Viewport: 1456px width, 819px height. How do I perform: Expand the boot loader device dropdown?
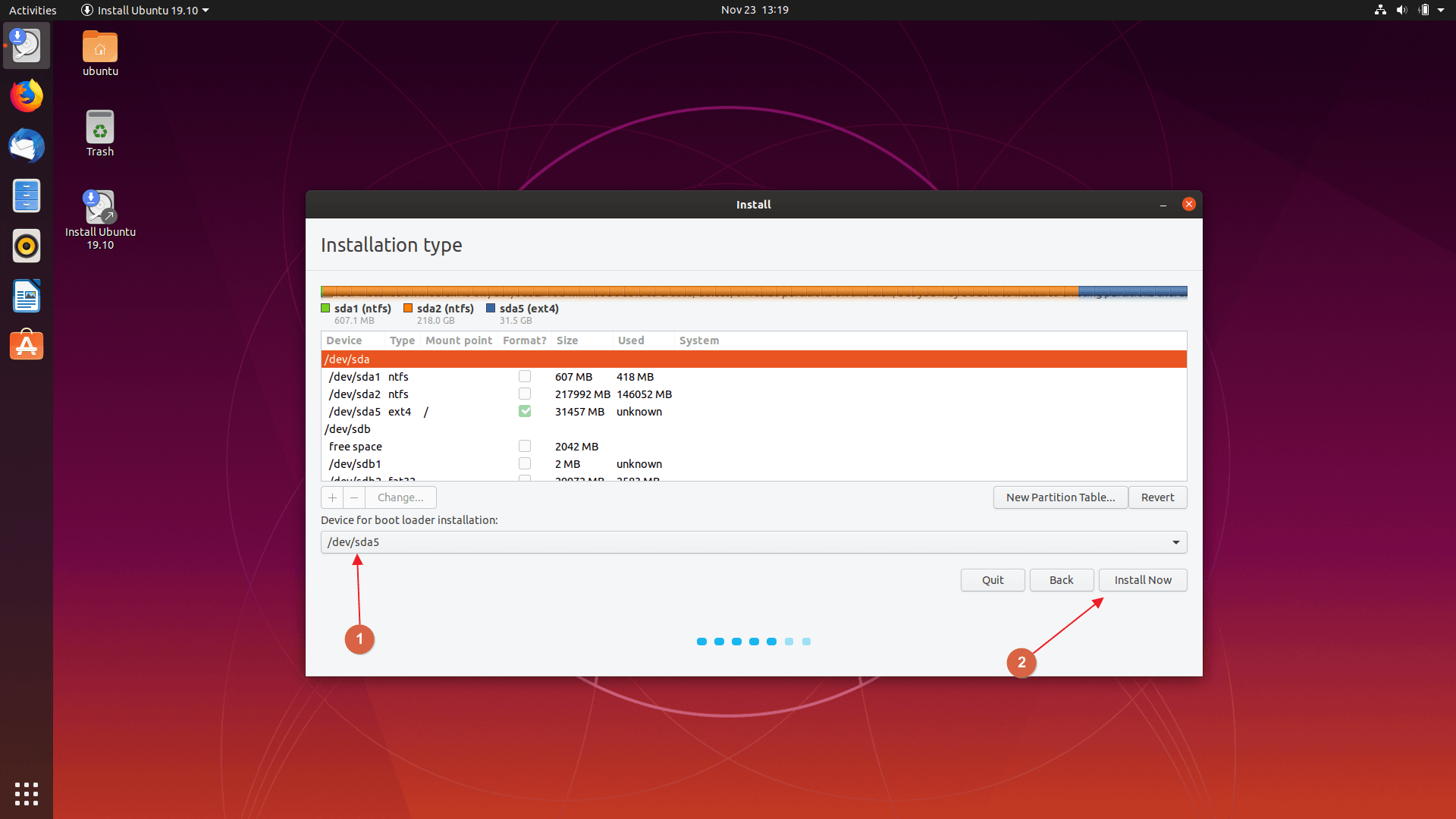pyautogui.click(x=1175, y=542)
